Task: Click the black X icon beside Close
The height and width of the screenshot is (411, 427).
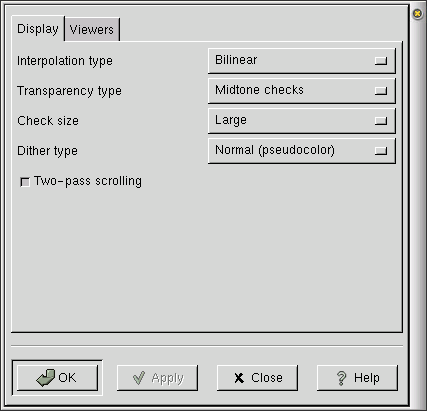Action: (239, 378)
